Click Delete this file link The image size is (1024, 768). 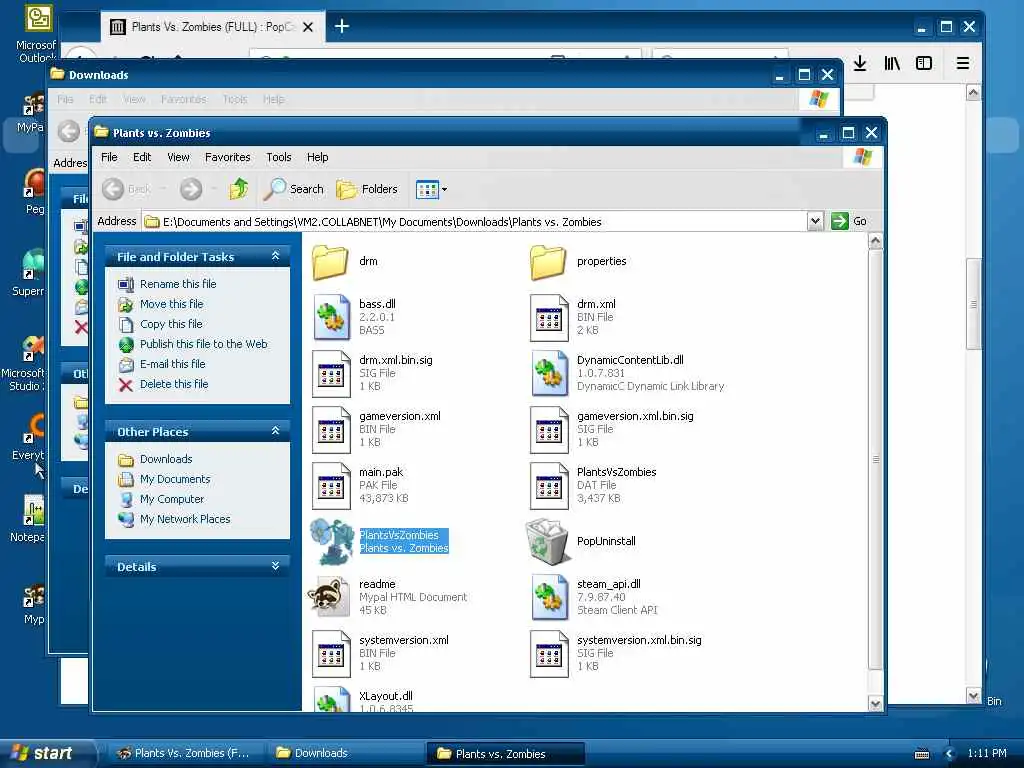click(174, 384)
